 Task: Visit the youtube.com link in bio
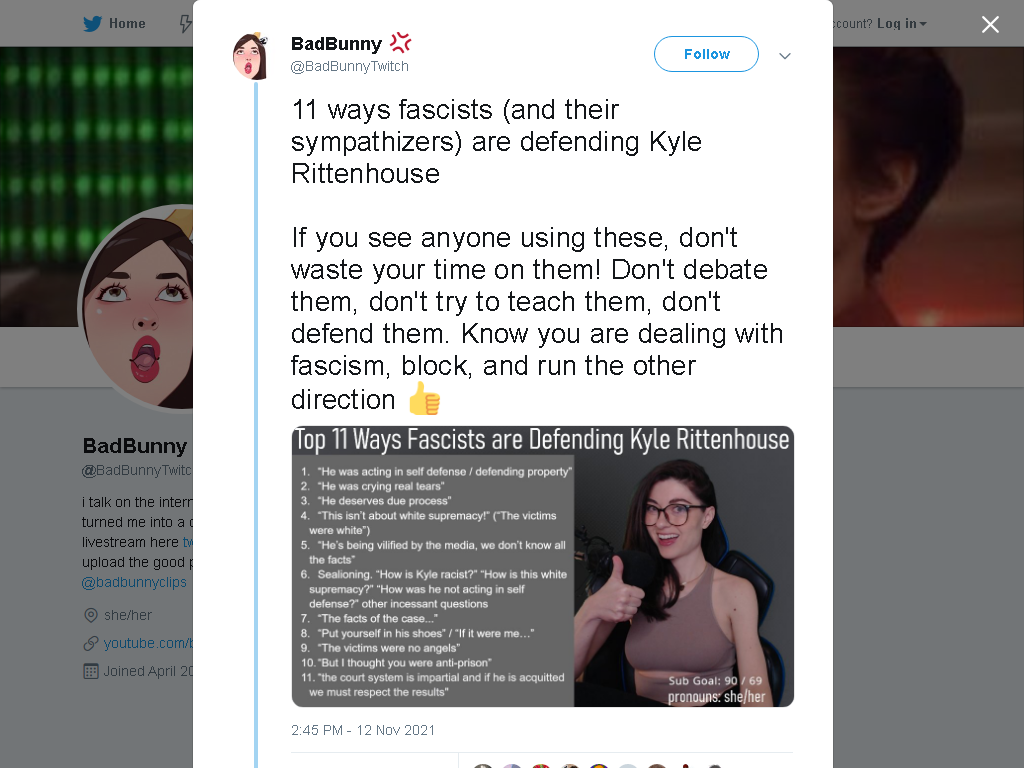coord(148,643)
